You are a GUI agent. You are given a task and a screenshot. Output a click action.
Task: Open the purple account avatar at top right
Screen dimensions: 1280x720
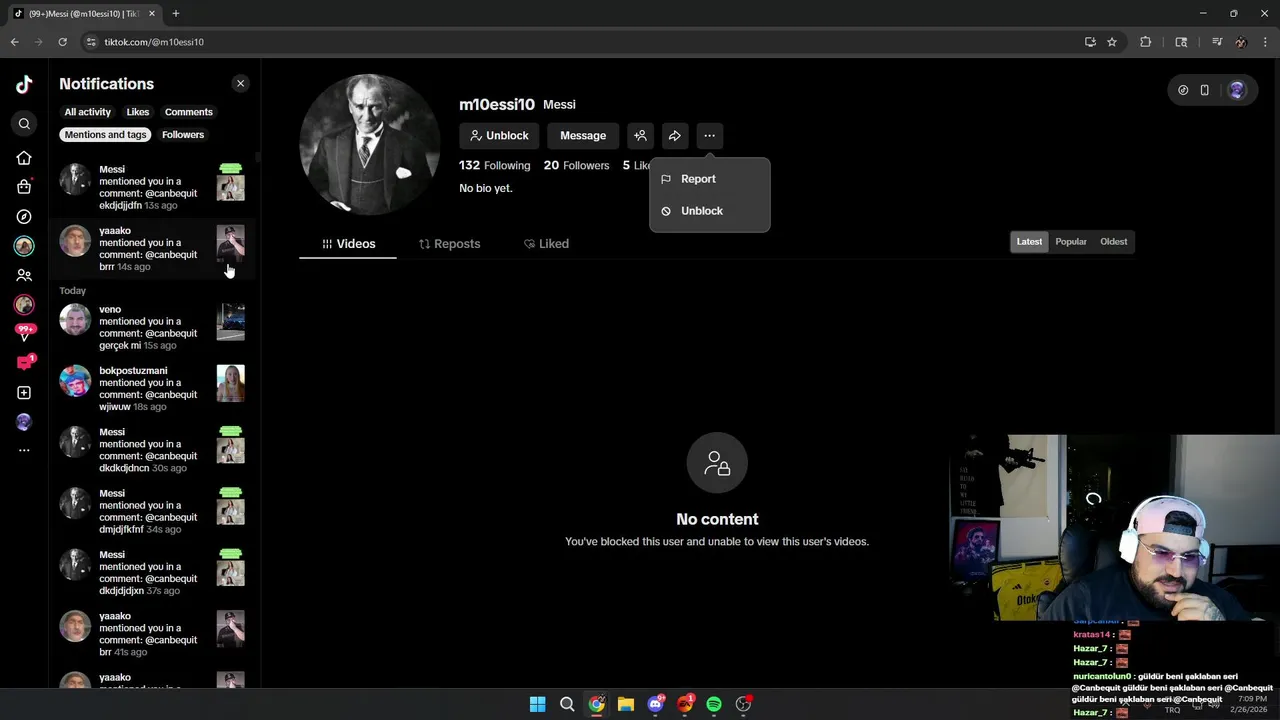tap(1237, 90)
